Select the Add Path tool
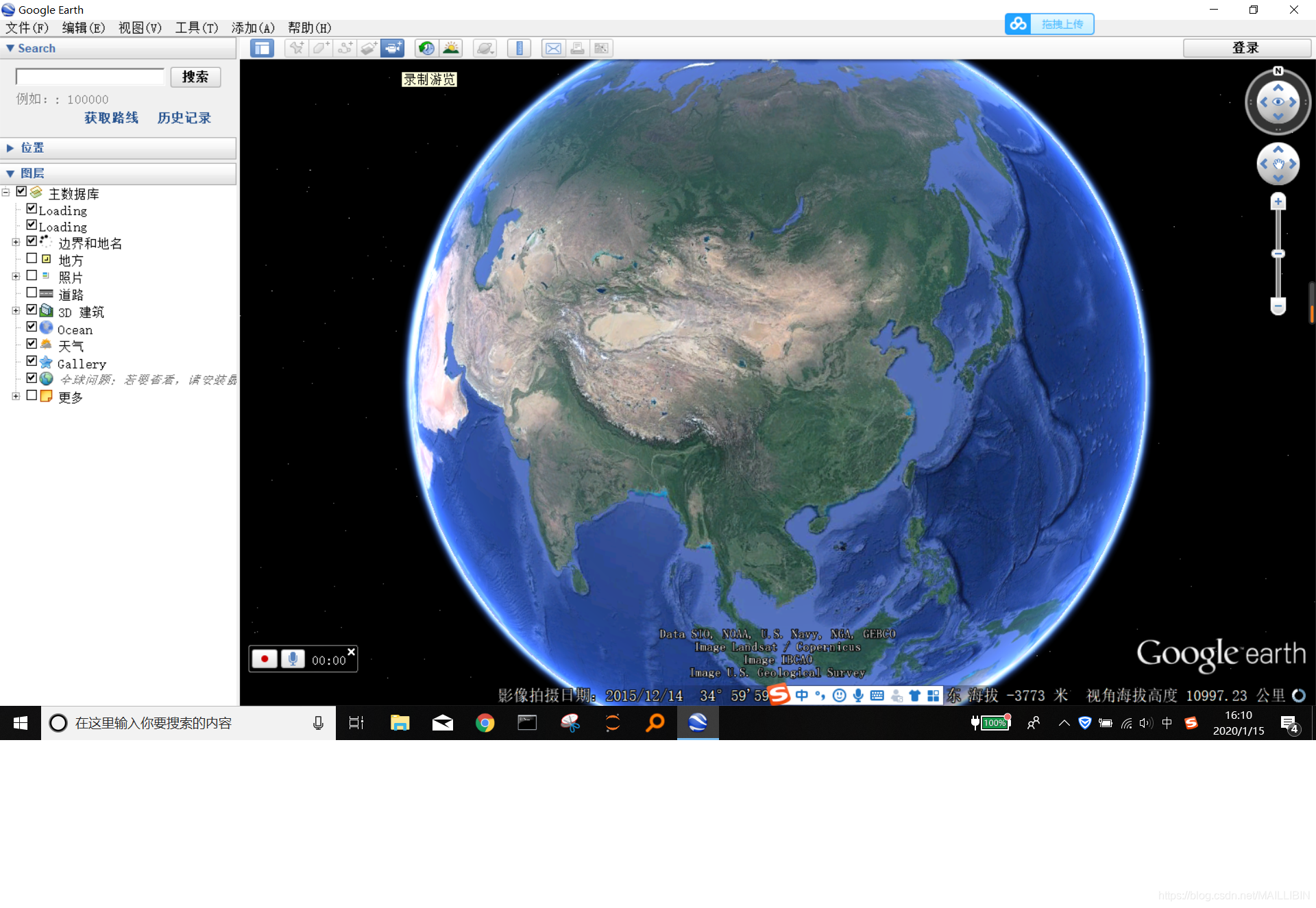The width and height of the screenshot is (1316, 908). (x=345, y=48)
